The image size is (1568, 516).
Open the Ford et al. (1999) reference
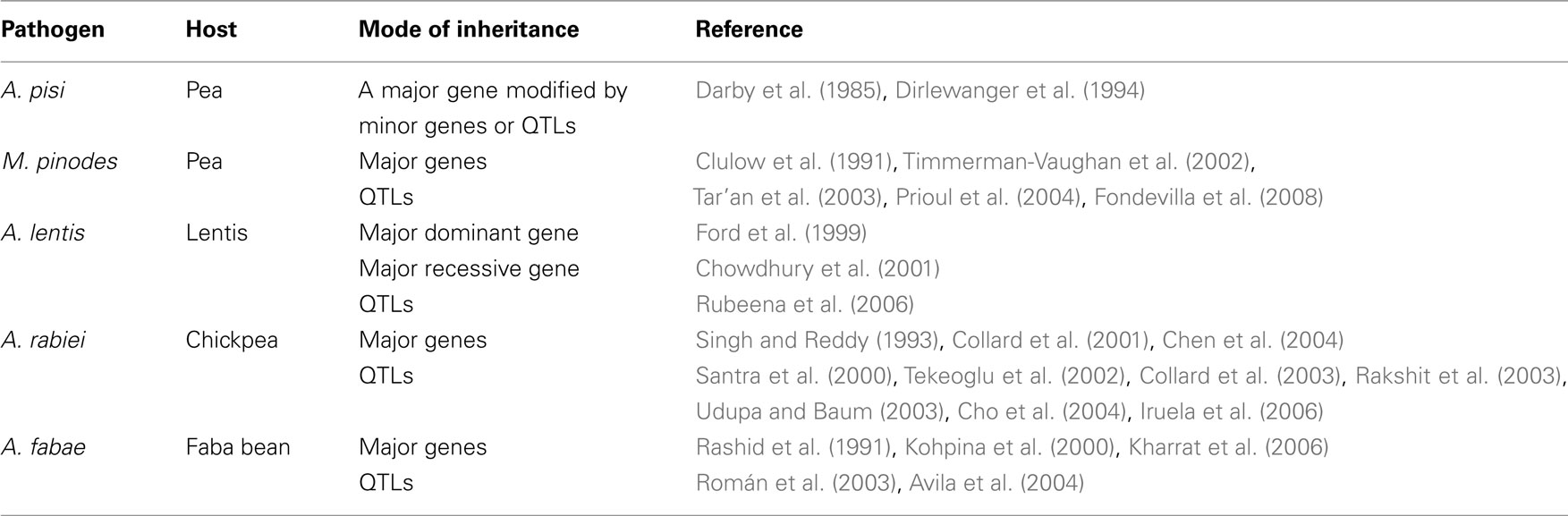(x=781, y=233)
